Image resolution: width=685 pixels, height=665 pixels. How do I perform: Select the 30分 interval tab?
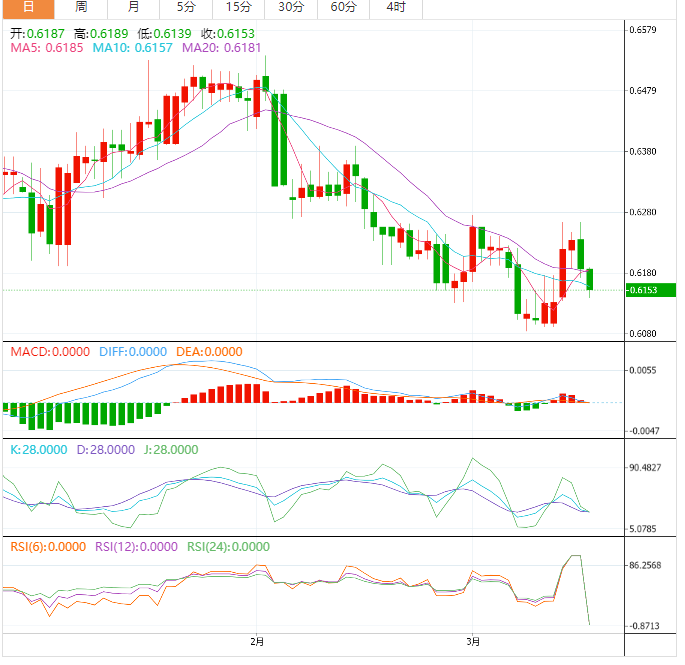click(x=291, y=8)
